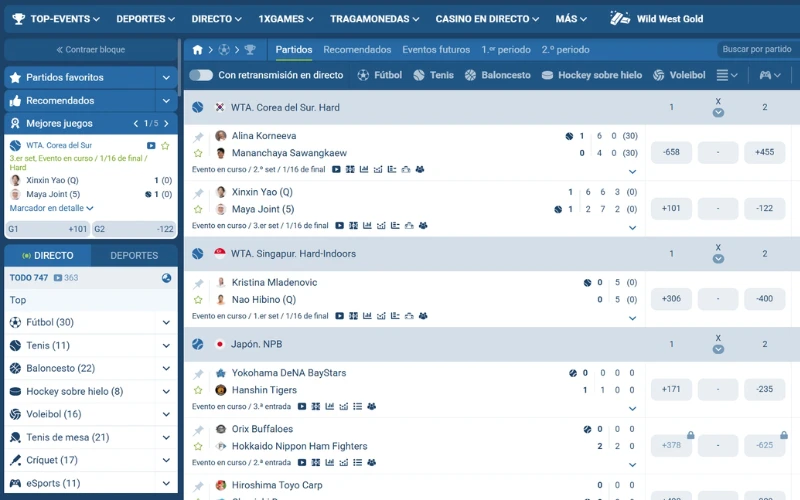Screen dimensions: 800x500
Task: Pin the Kristina Mladenovic match
Action: 198,283
